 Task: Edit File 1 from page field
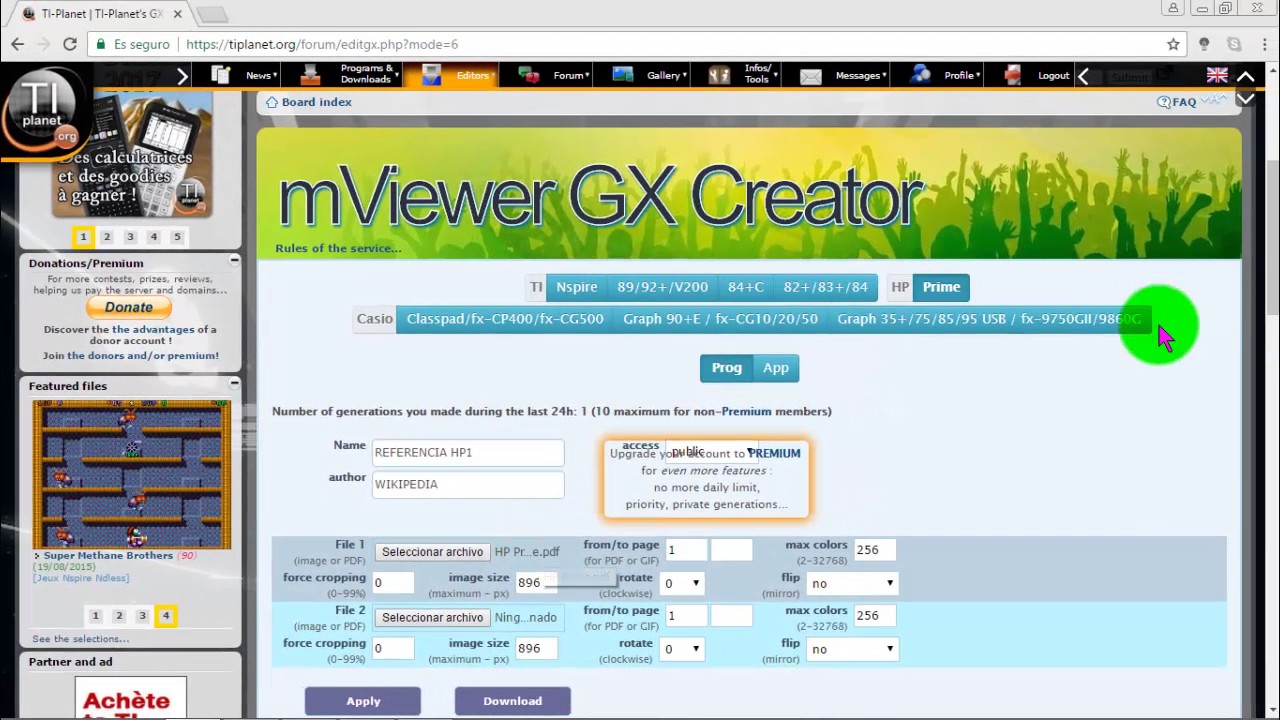[687, 550]
